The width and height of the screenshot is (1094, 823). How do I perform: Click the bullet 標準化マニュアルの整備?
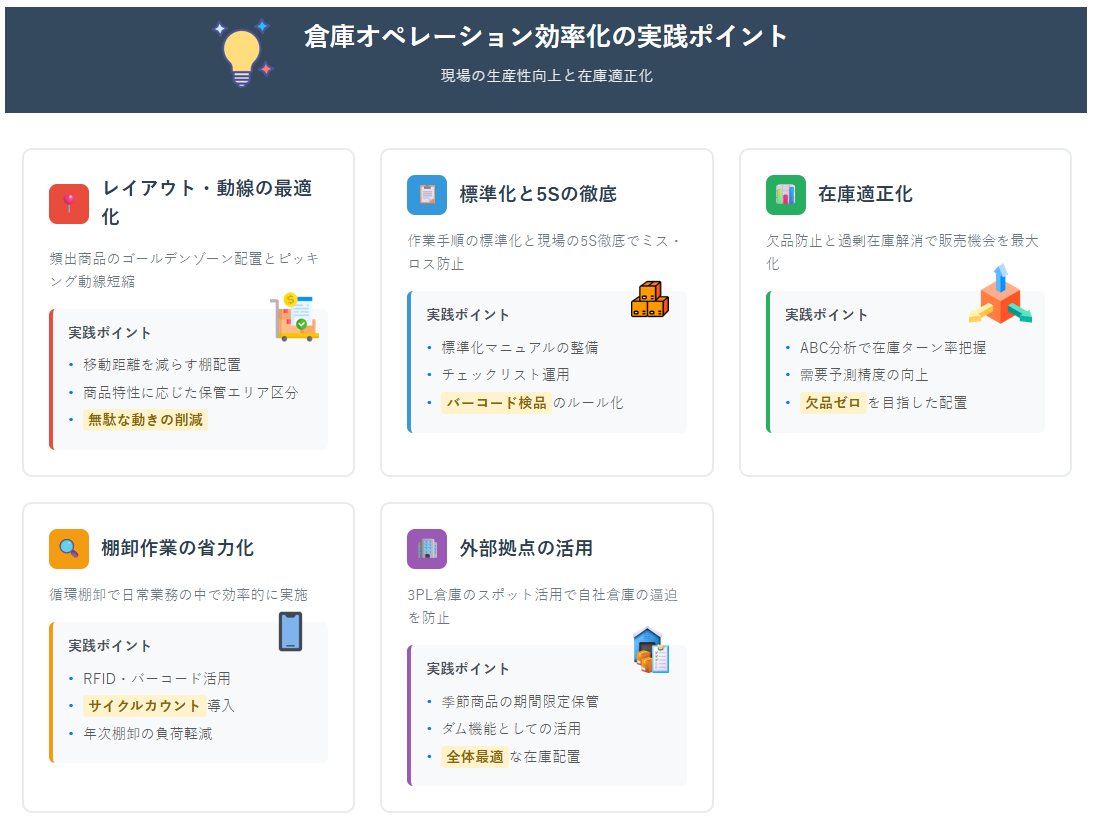520,347
